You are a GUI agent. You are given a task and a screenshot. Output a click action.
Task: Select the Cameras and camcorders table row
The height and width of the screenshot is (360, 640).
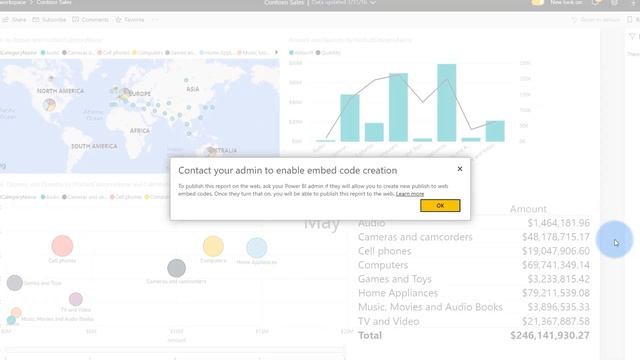(474, 237)
